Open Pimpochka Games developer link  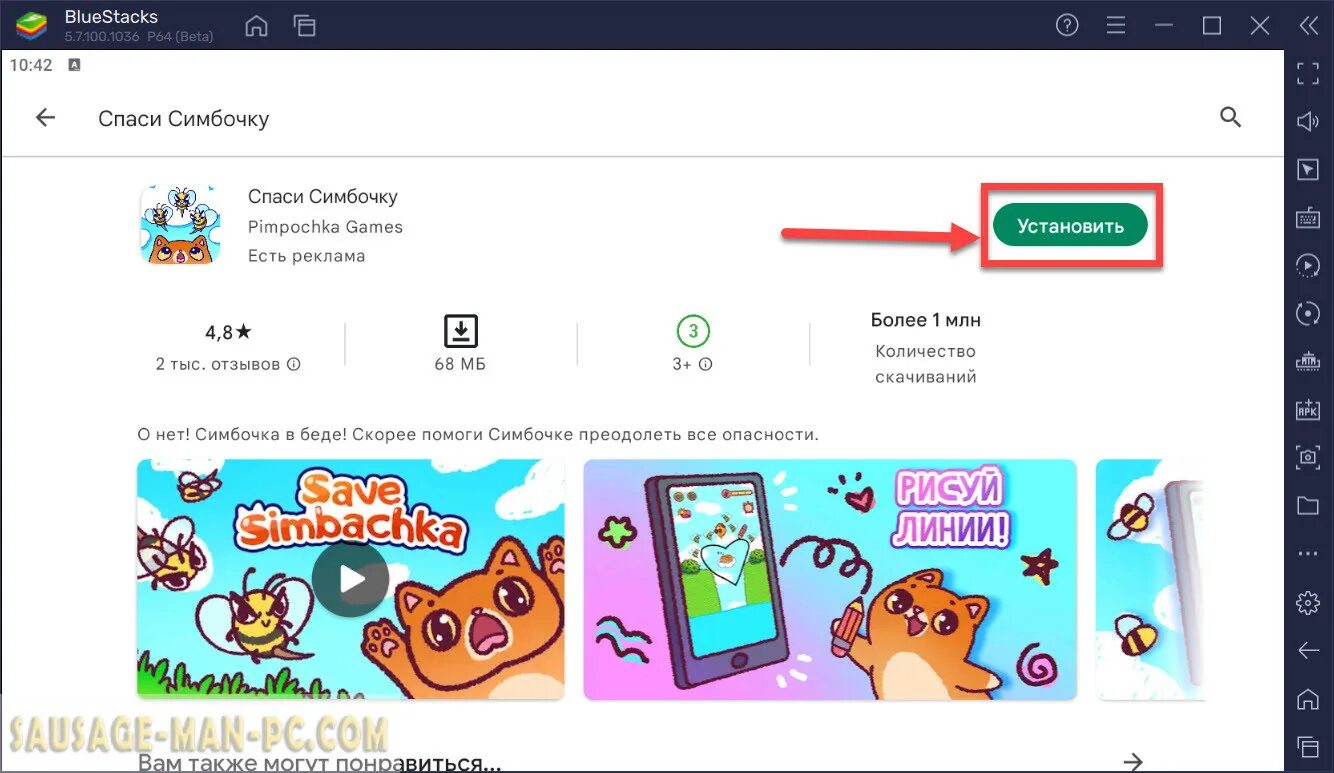click(x=325, y=227)
